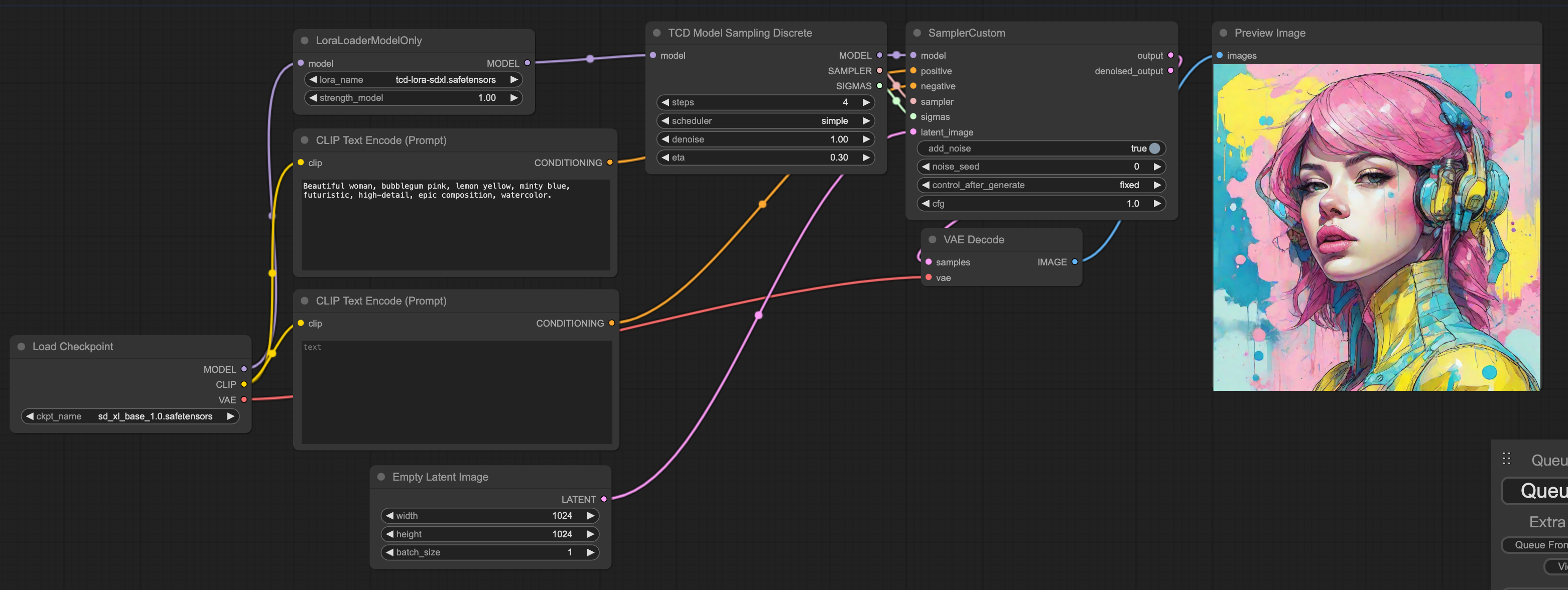Open the lora_name selection dropdown
This screenshot has height=590, width=1568.
point(413,80)
